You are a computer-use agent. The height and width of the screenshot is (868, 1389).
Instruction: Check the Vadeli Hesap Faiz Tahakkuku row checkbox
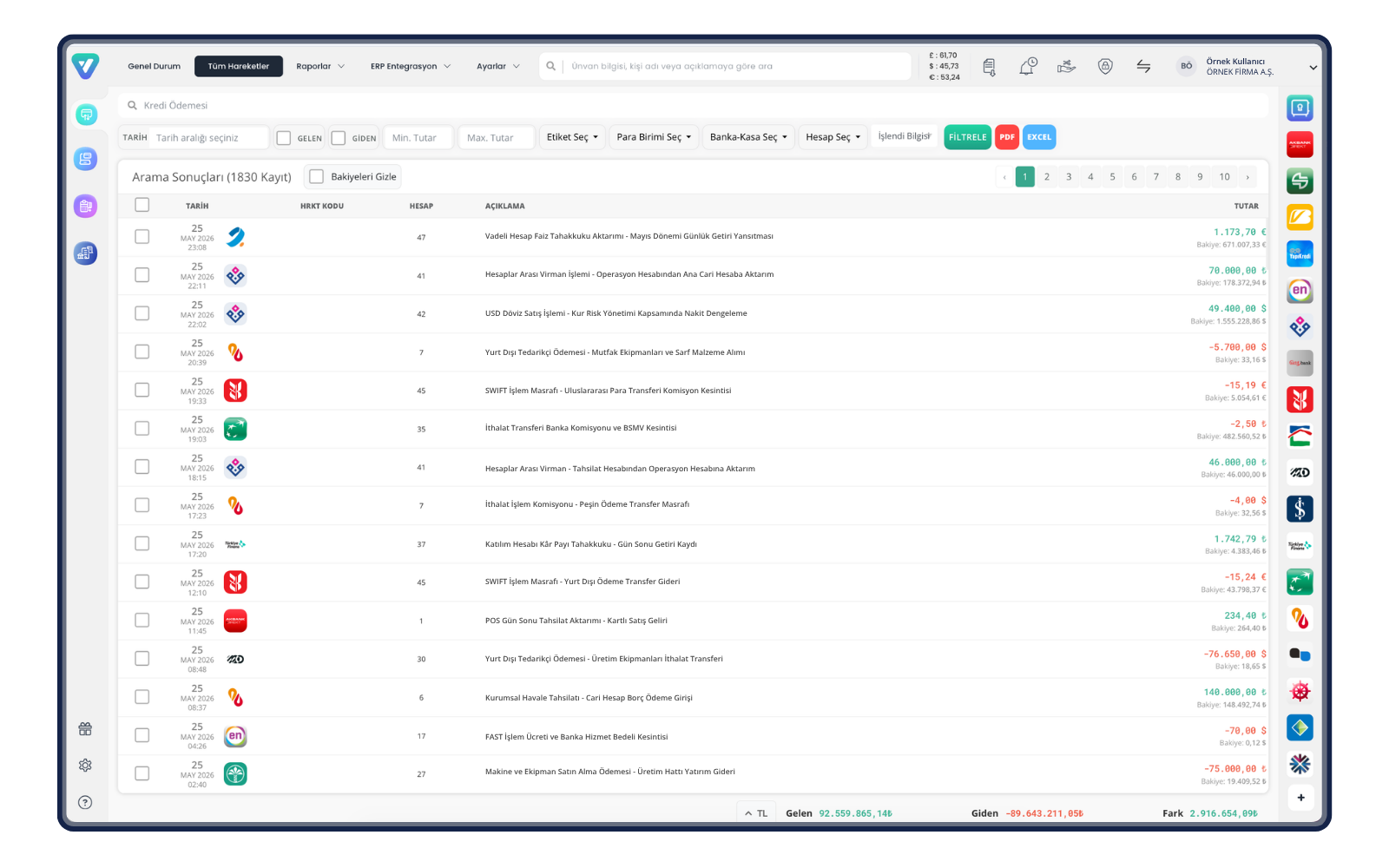[x=142, y=237]
